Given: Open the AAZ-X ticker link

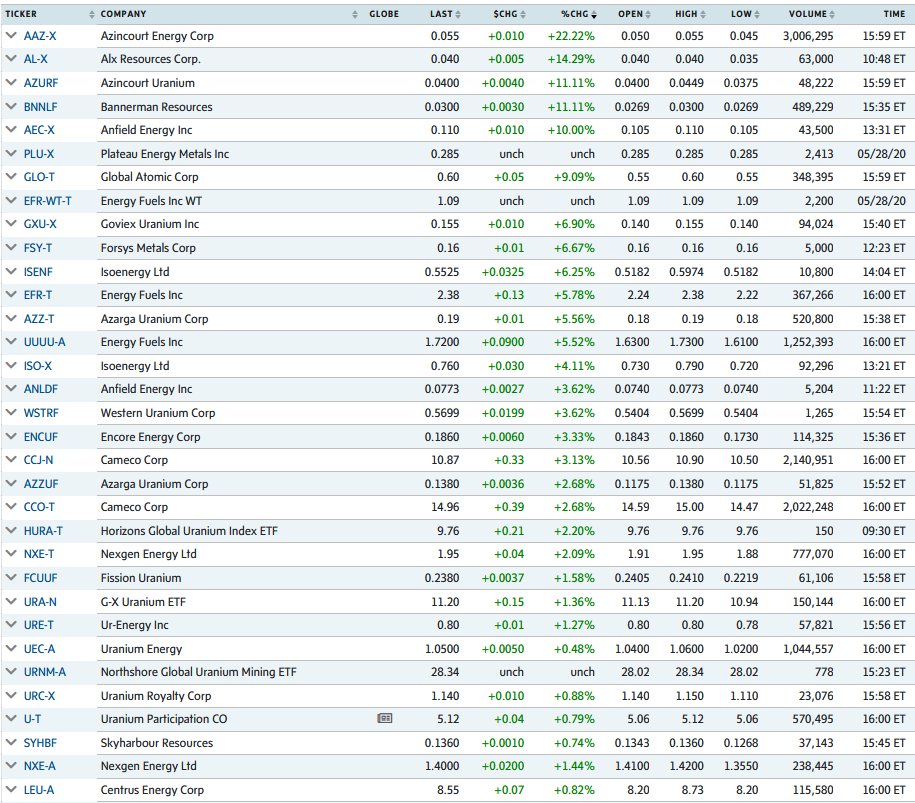Looking at the screenshot, I should (40, 36).
